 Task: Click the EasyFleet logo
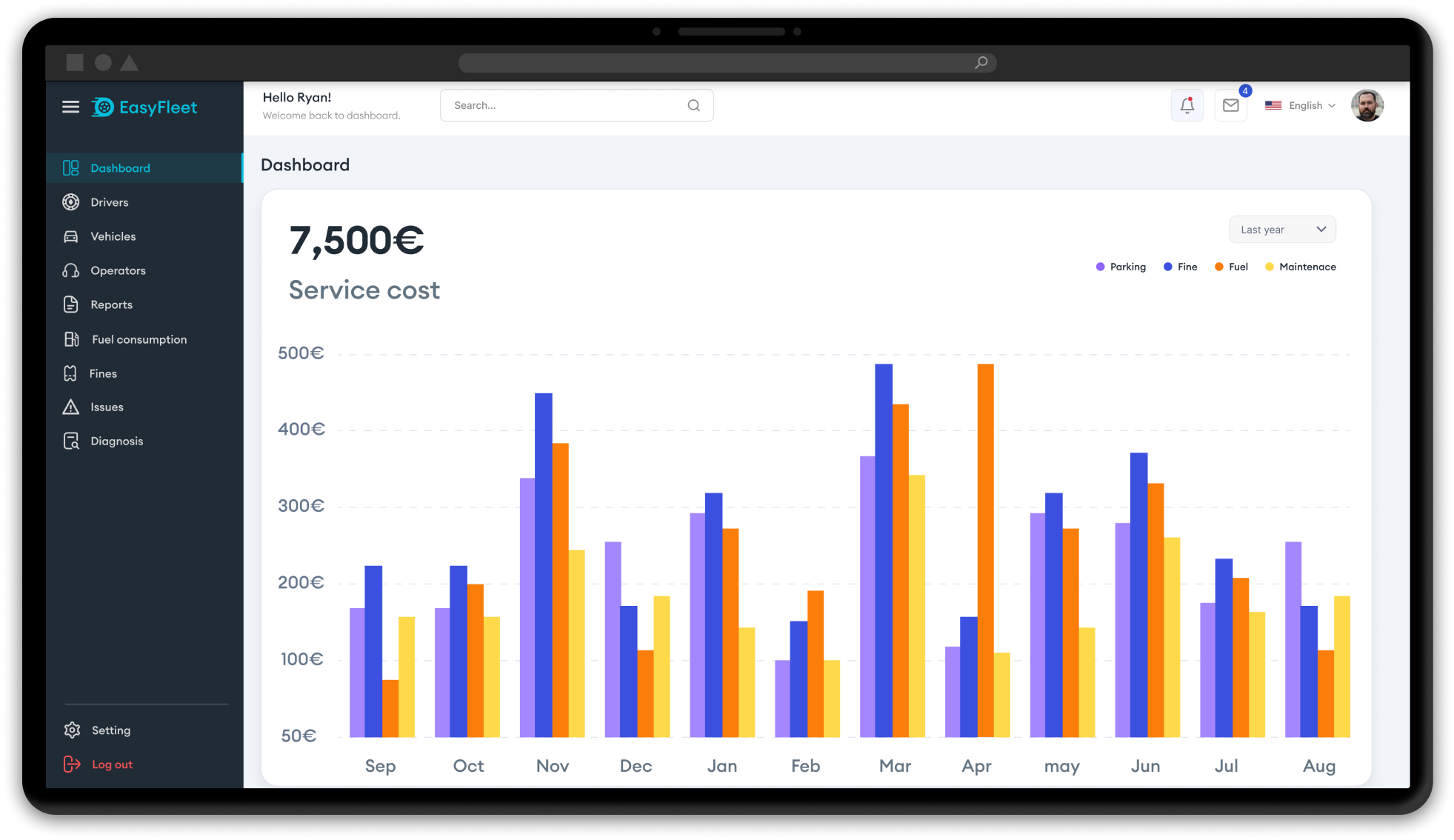click(x=144, y=107)
